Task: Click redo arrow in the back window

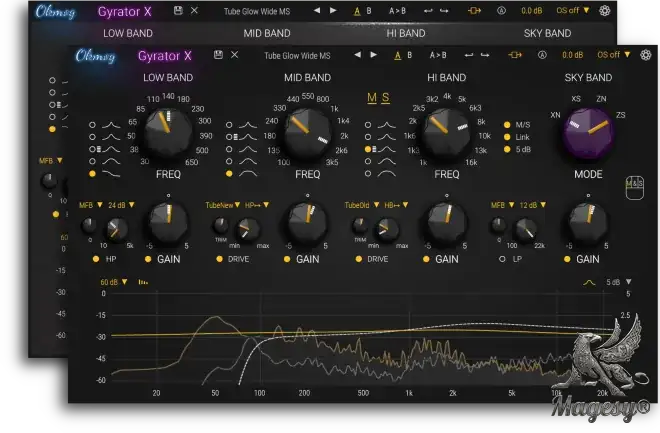Action: point(444,11)
